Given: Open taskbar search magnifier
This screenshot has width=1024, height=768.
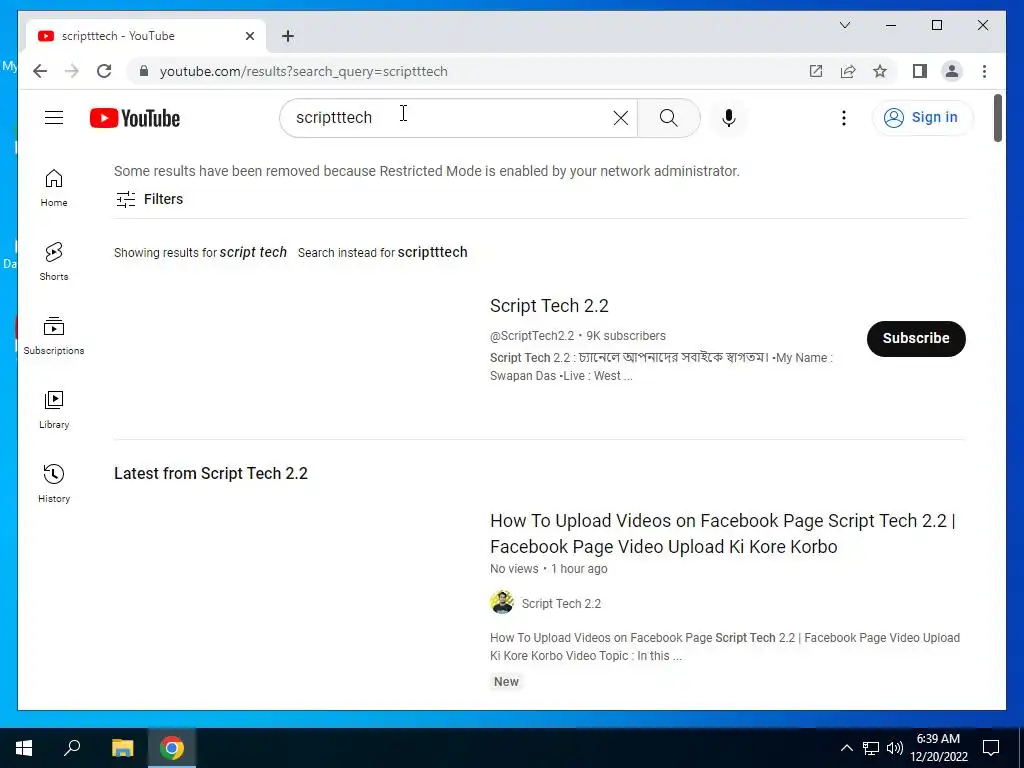Looking at the screenshot, I should tap(72, 748).
